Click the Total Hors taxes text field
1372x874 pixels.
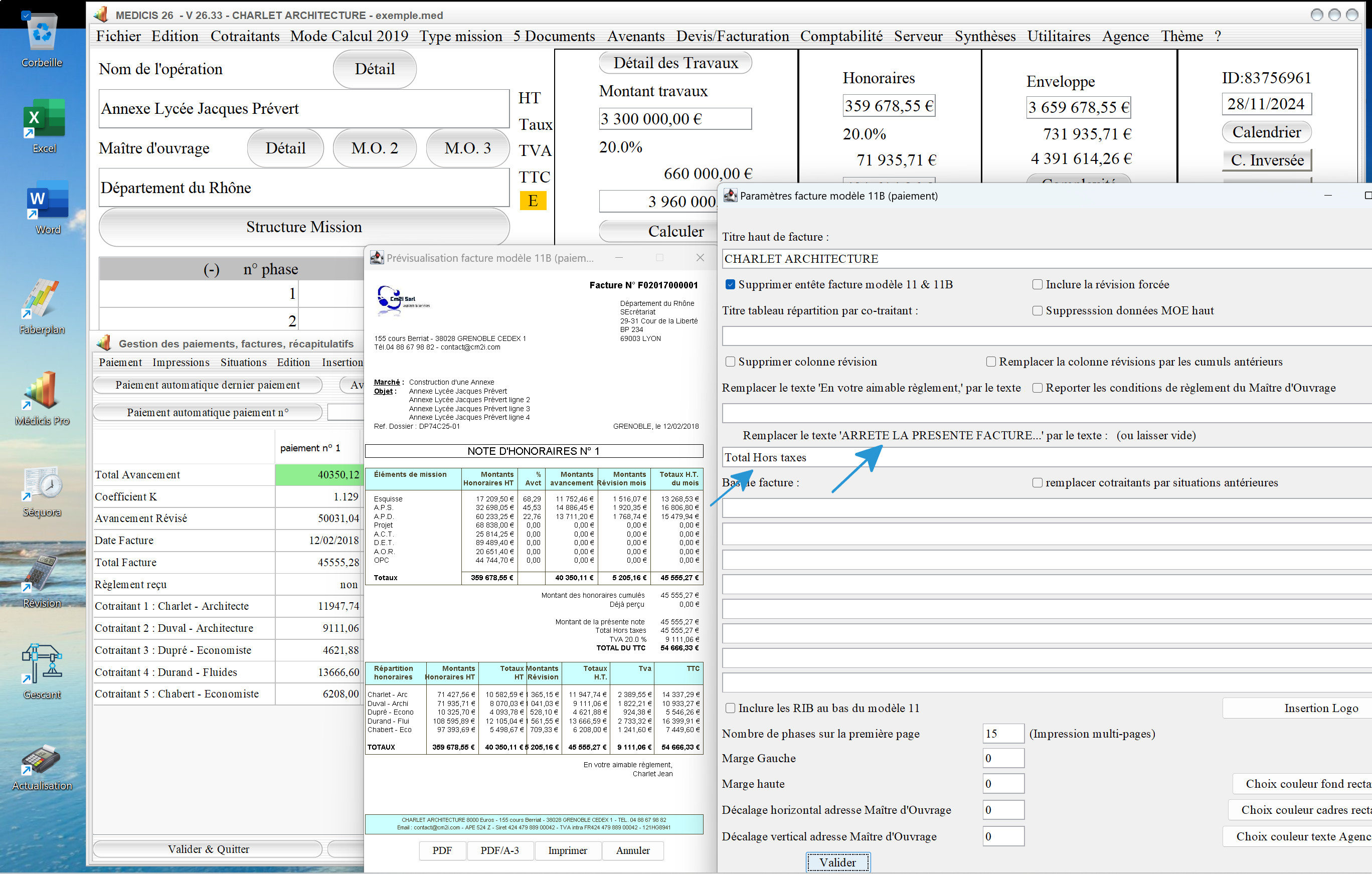[1047, 457]
